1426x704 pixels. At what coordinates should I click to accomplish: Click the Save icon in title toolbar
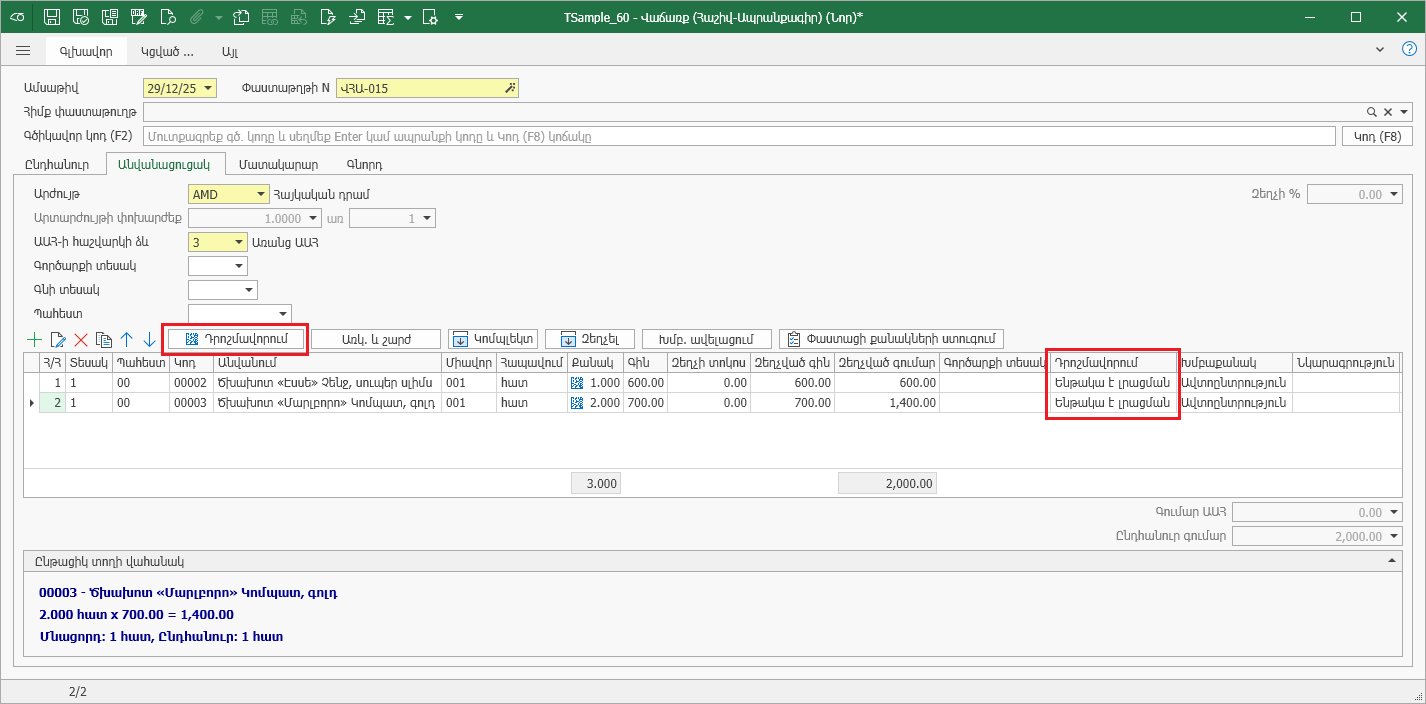click(x=52, y=17)
